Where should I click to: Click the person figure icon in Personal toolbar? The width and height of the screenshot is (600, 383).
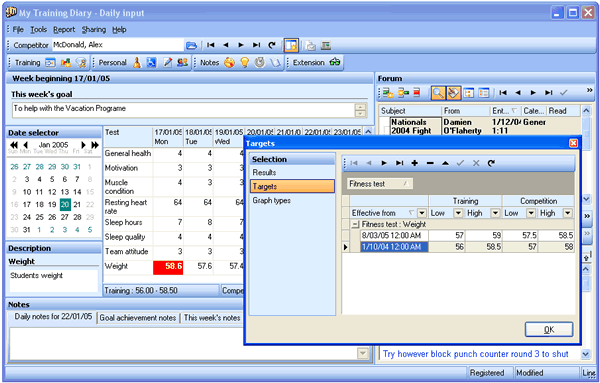coord(137,62)
